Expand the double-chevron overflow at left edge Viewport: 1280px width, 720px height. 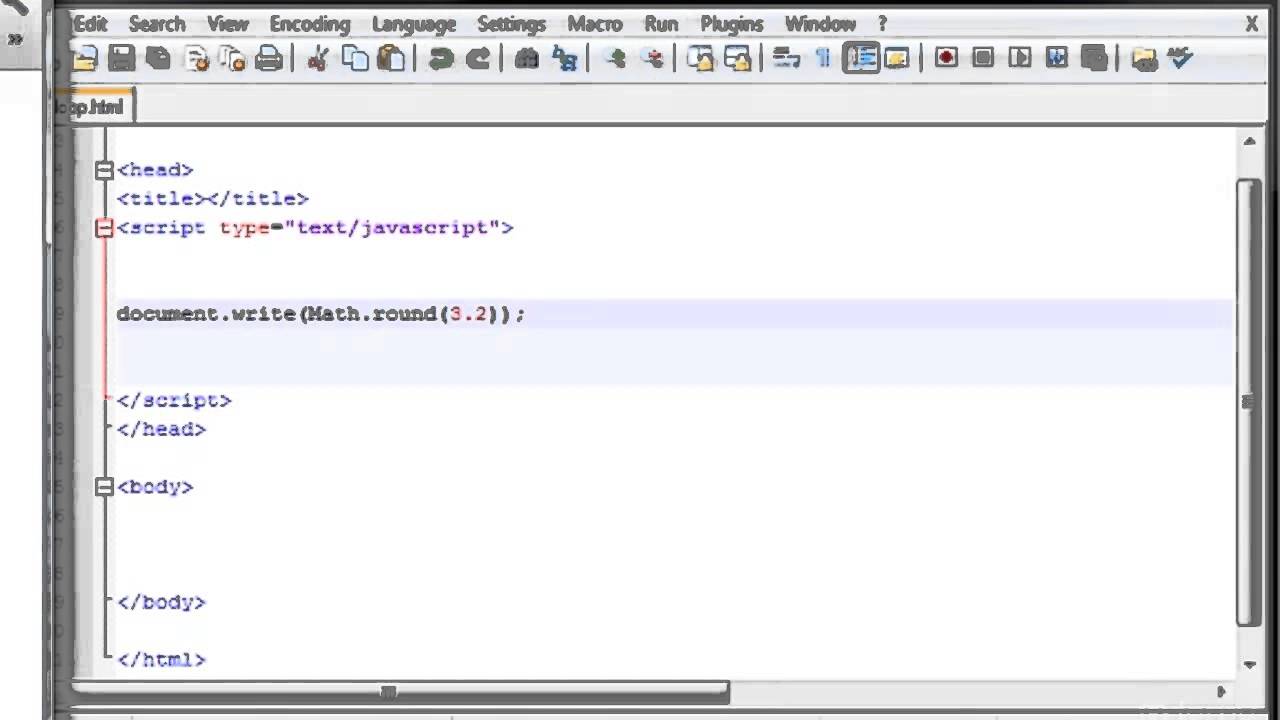[x=15, y=40]
